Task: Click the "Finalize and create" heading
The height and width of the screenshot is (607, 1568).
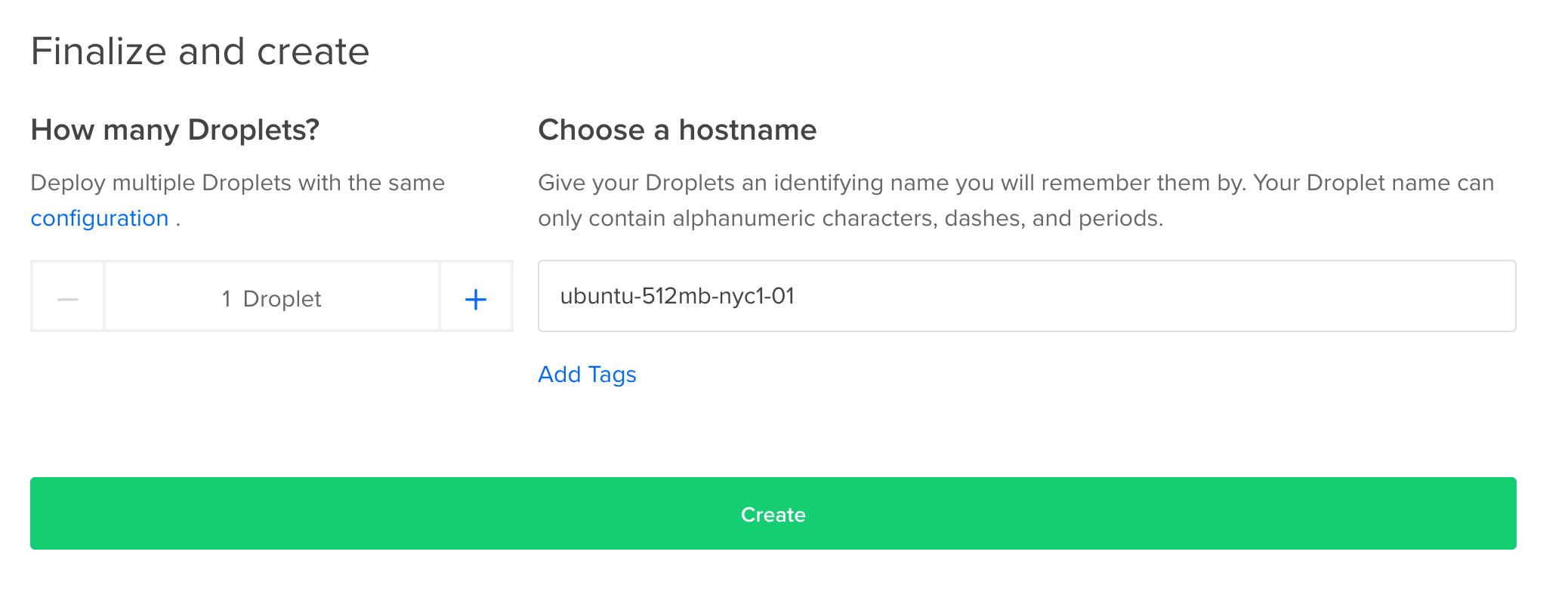Action: tap(200, 51)
